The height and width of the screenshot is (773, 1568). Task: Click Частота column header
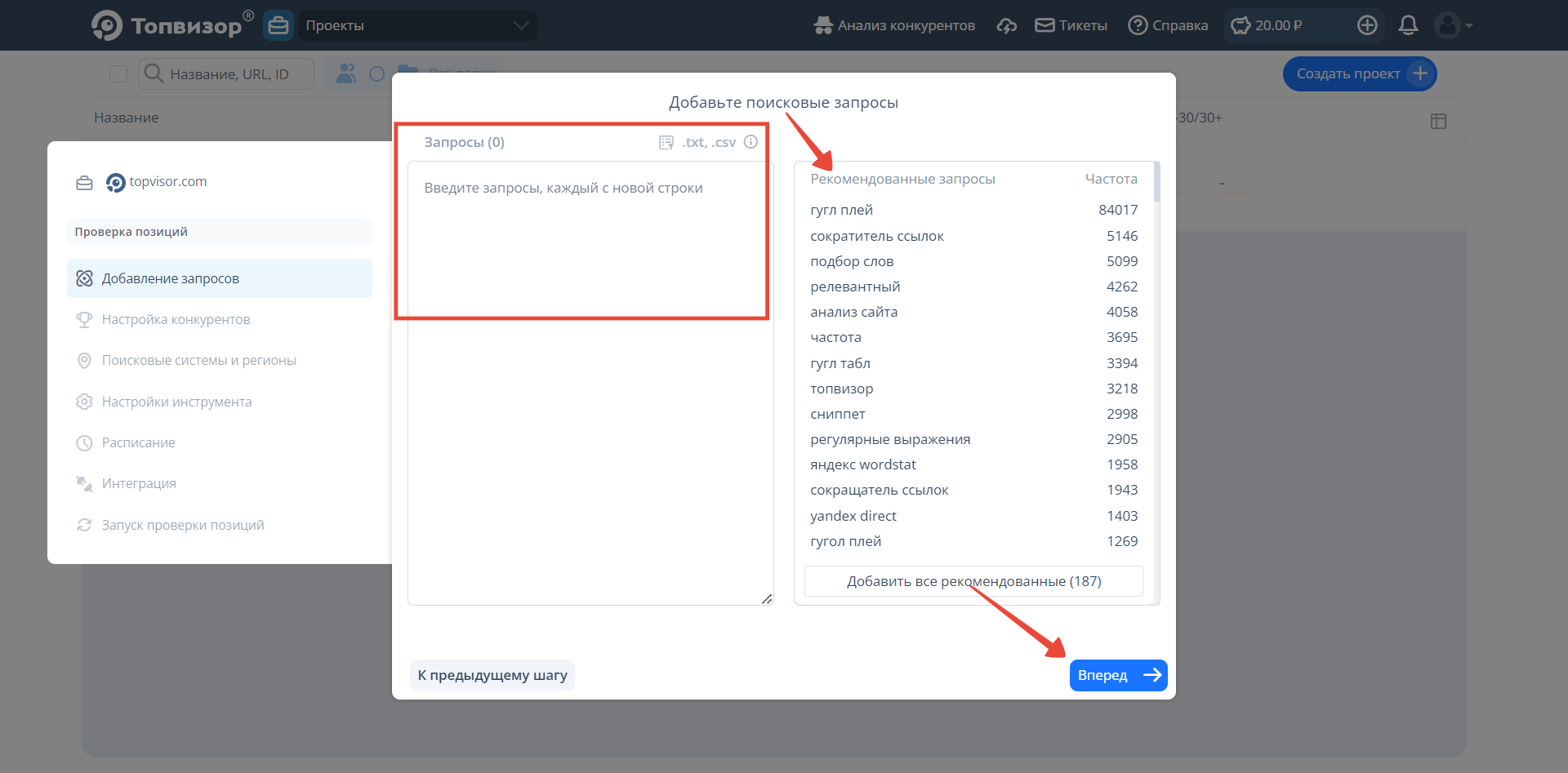coord(1111,179)
